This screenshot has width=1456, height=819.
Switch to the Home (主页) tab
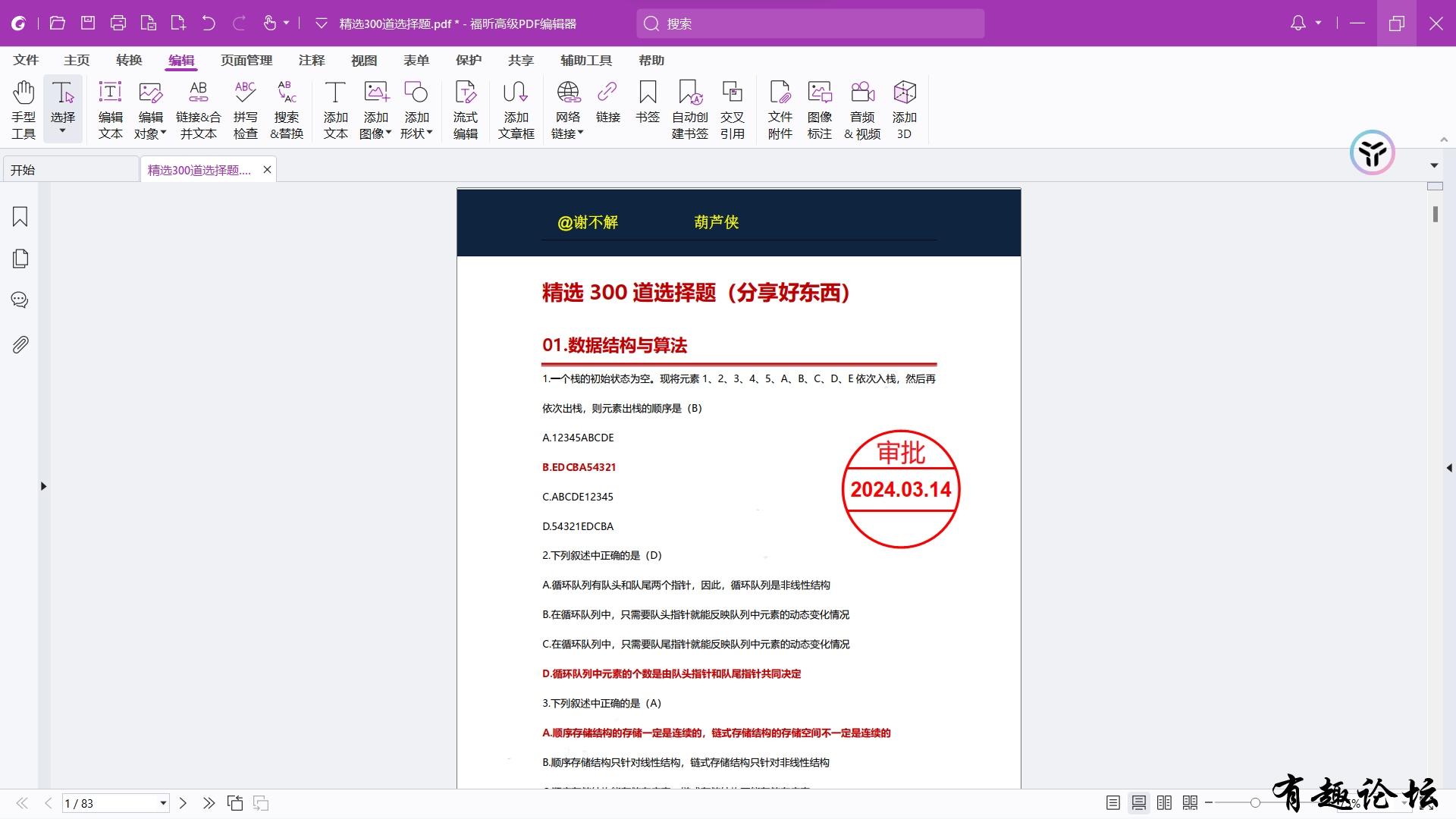pos(77,60)
